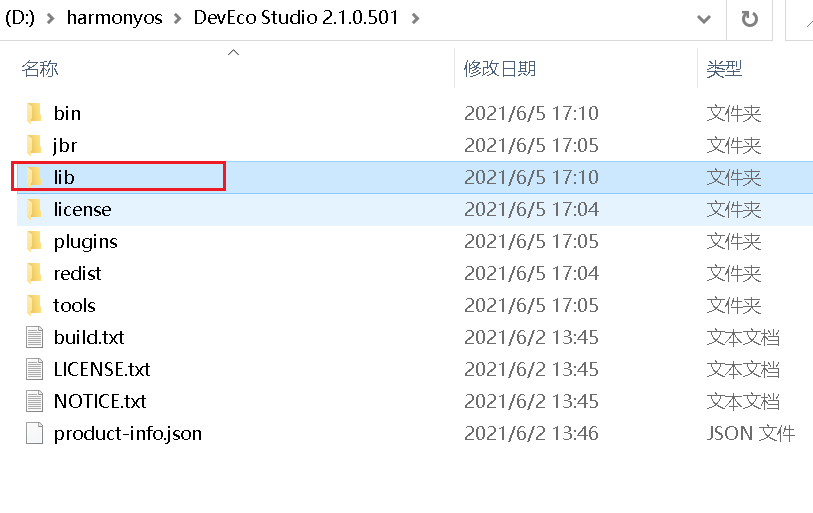Refresh the current folder view

point(749,18)
